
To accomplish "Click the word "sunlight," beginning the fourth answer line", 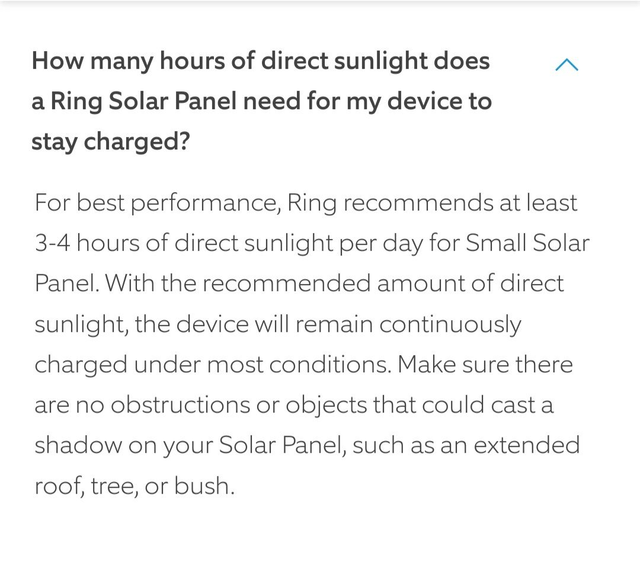I will tap(79, 324).
